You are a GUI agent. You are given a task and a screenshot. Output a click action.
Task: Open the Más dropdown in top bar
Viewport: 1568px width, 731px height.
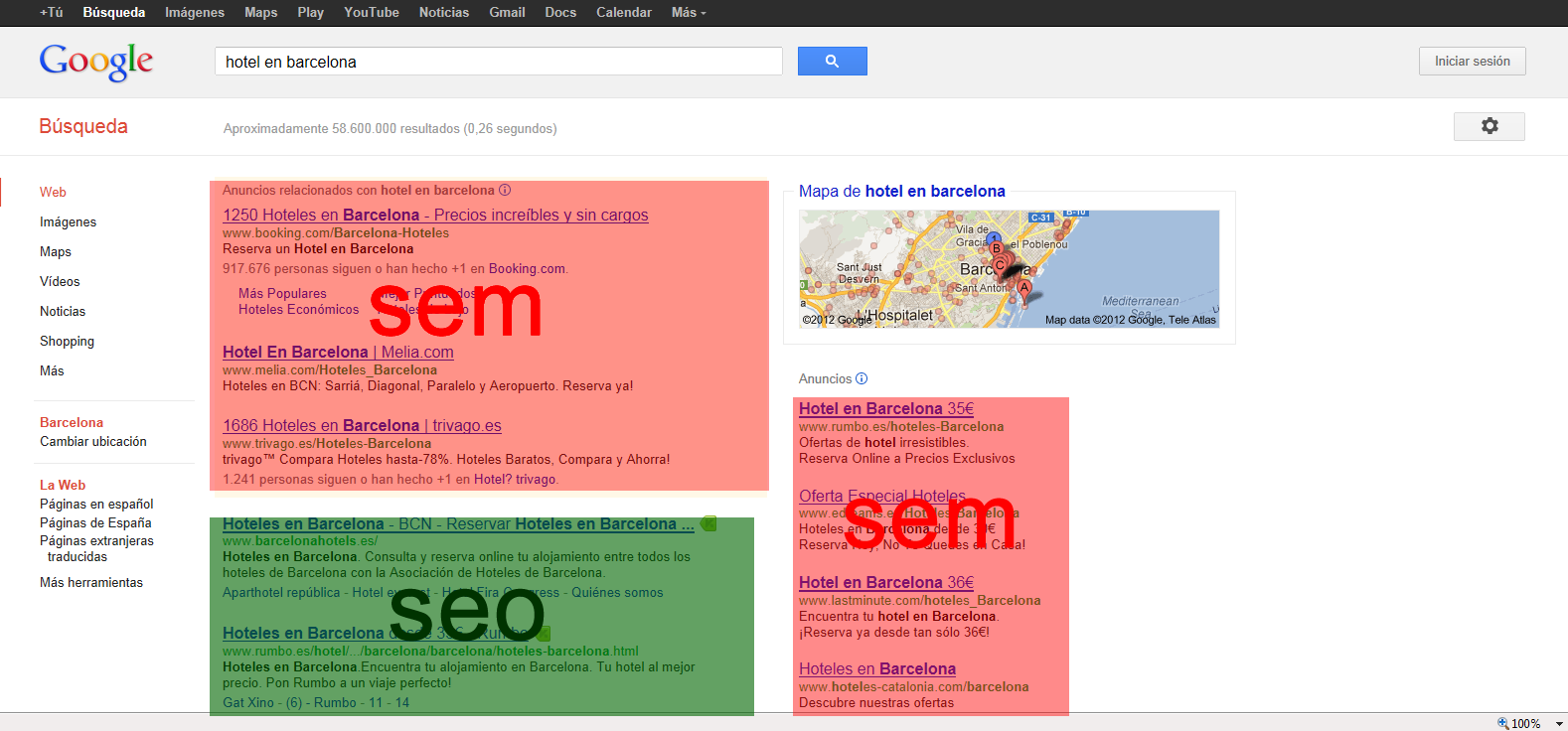coord(689,12)
